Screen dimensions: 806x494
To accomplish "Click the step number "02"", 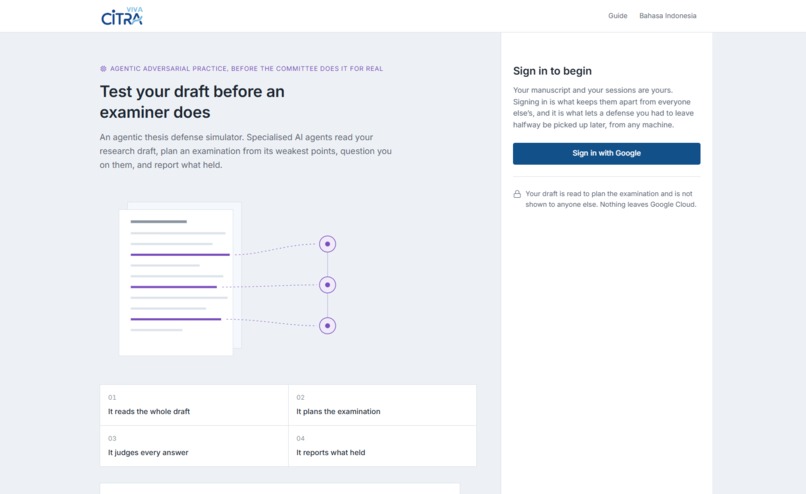I will pyautogui.click(x=300, y=397).
